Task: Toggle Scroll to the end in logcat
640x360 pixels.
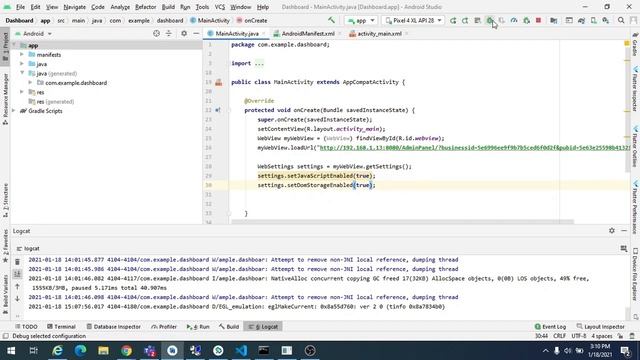Action: pos(17,274)
